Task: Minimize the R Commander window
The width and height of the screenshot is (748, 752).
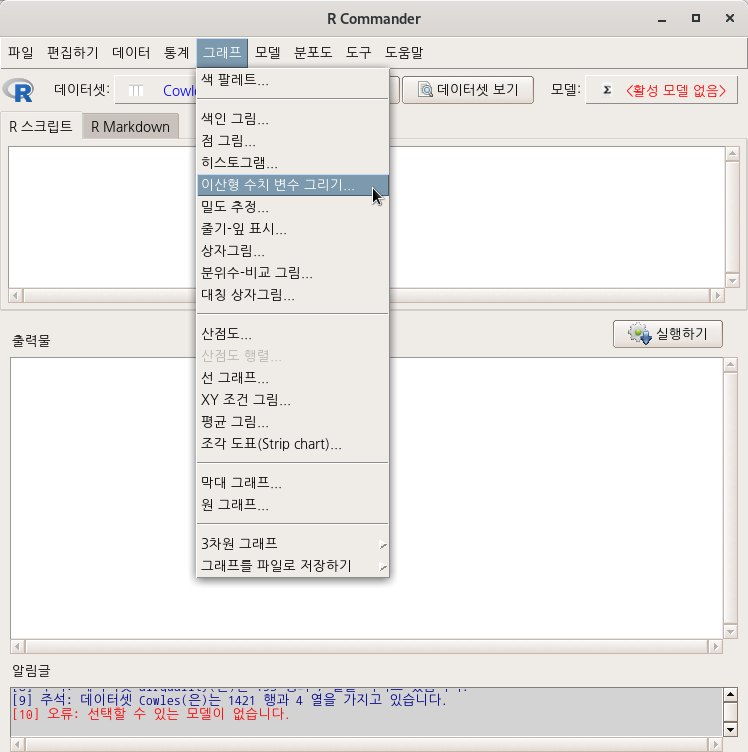Action: (x=662, y=19)
